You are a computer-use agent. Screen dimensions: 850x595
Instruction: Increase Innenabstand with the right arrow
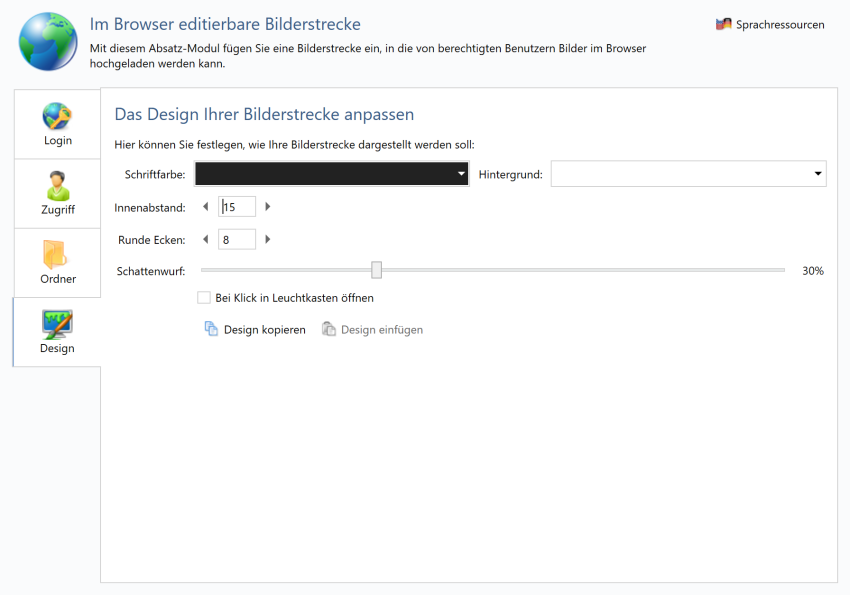click(x=268, y=205)
